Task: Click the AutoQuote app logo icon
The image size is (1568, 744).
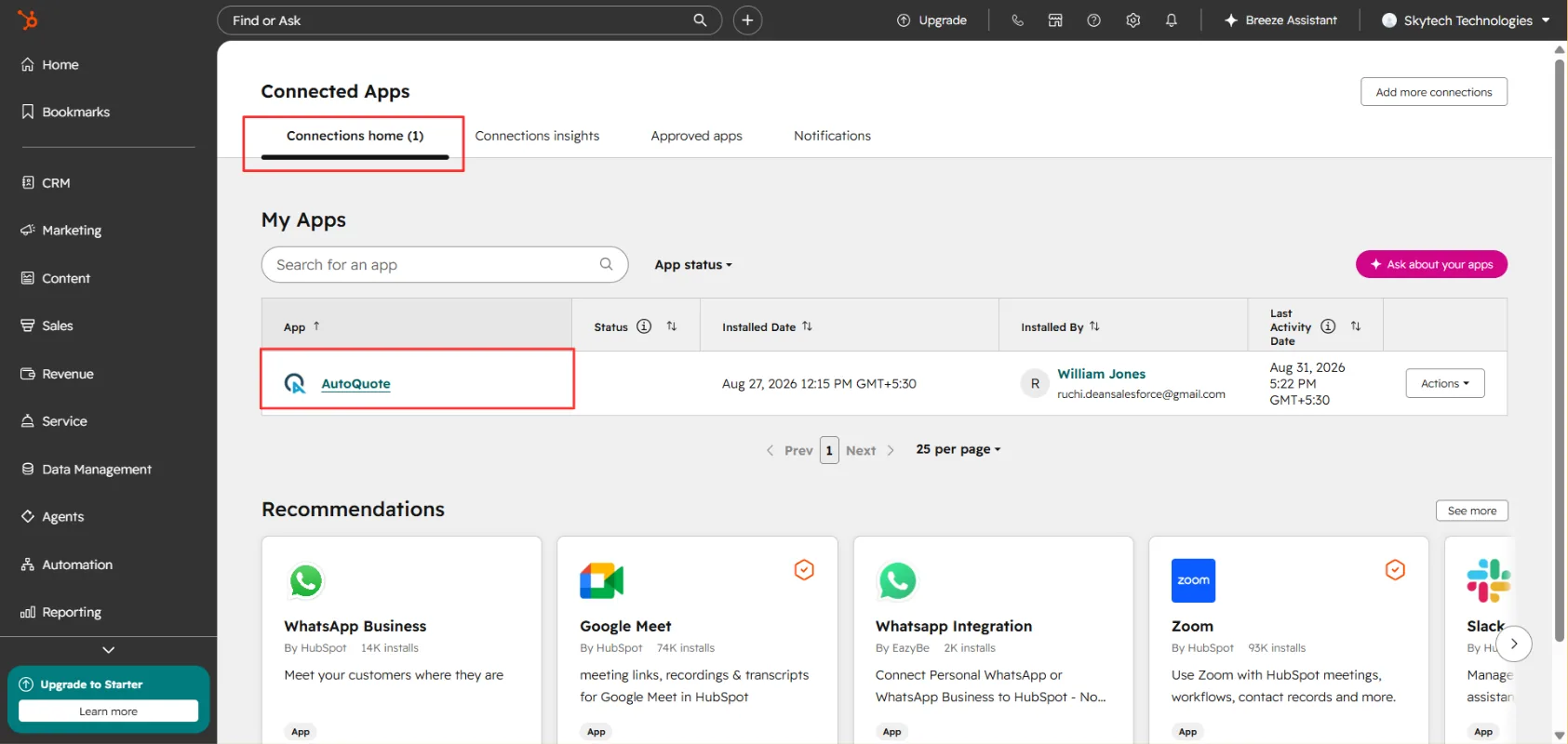Action: (x=295, y=383)
